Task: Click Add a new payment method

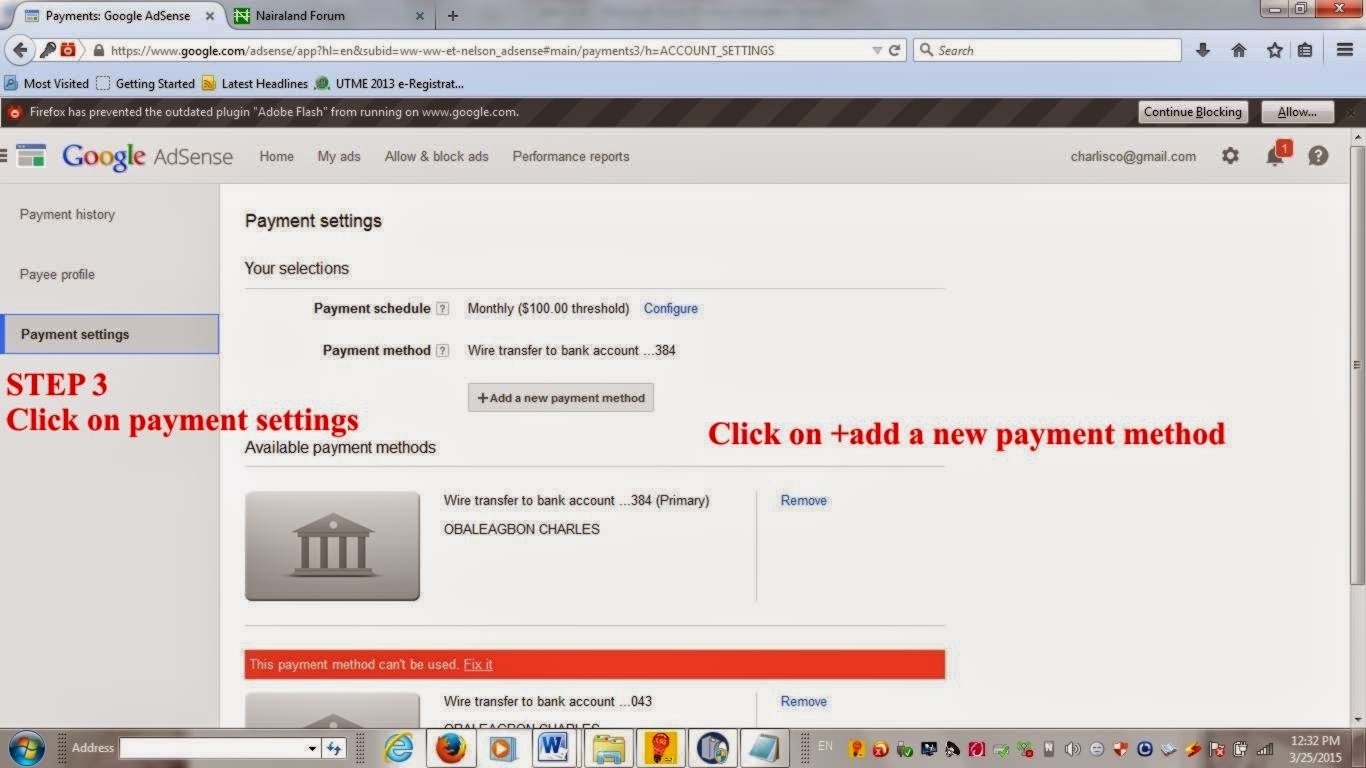Action: 561,397
